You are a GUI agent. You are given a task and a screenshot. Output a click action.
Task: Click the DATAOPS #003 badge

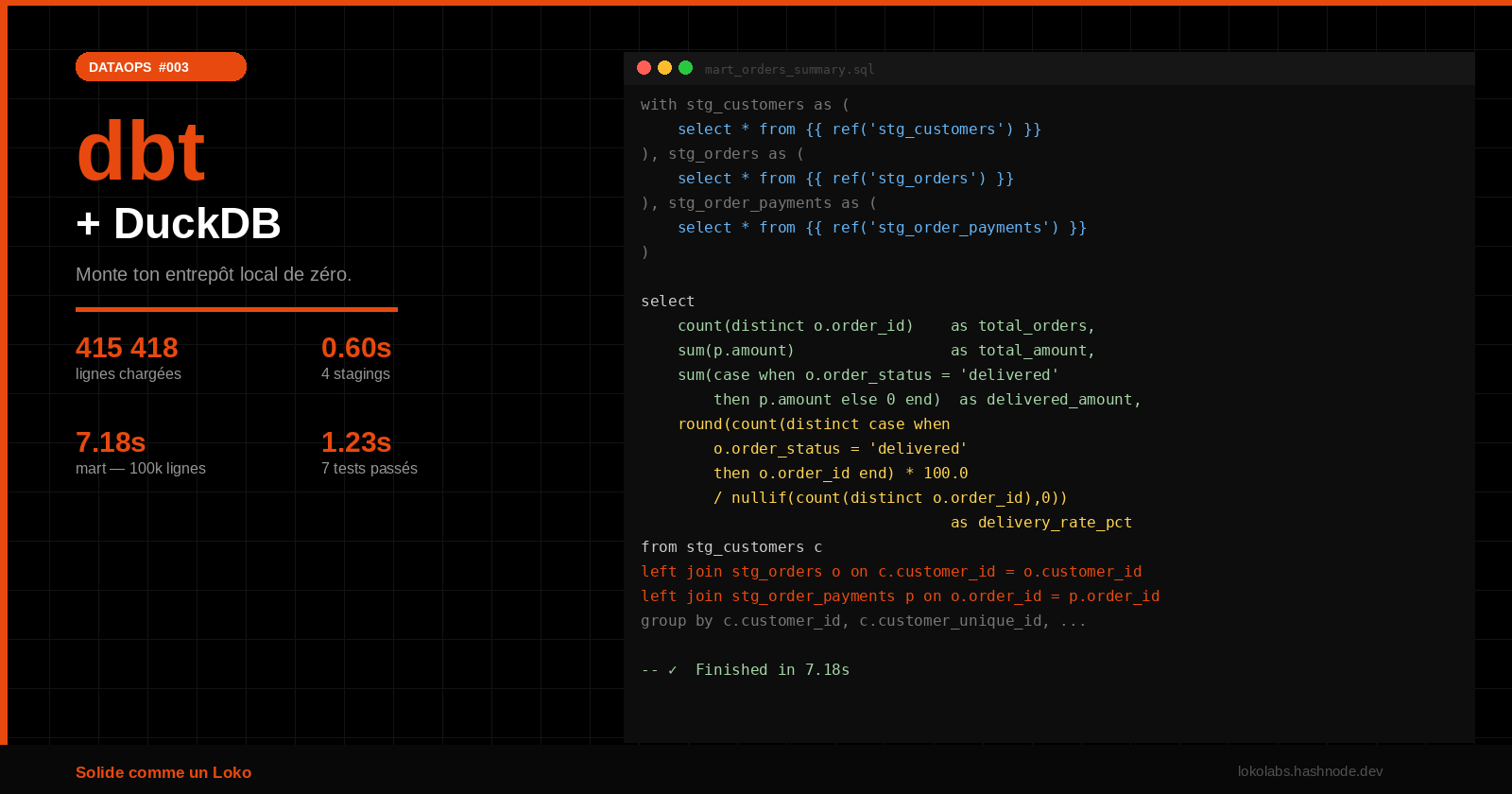point(161,67)
